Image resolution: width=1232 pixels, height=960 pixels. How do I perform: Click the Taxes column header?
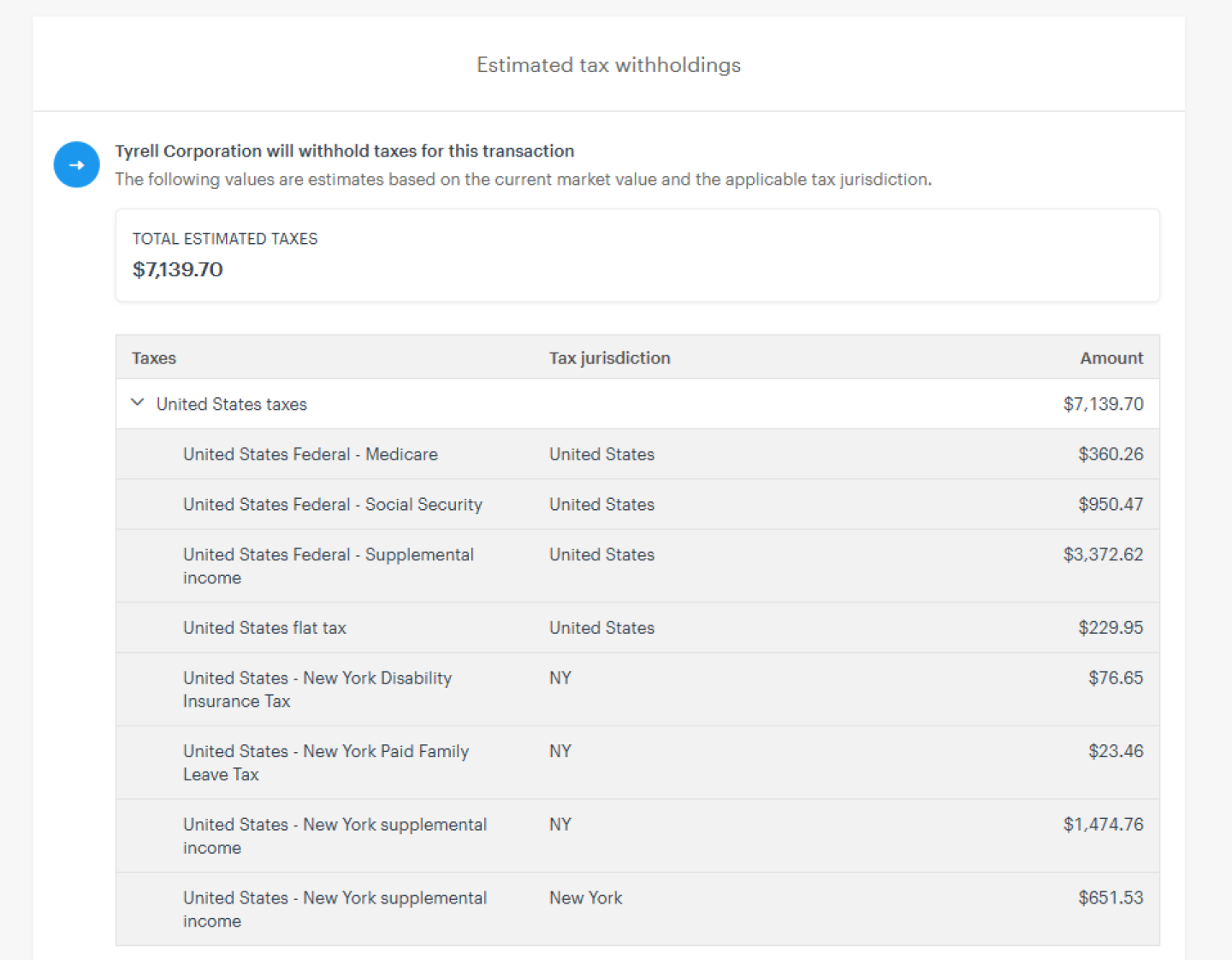[x=154, y=358]
